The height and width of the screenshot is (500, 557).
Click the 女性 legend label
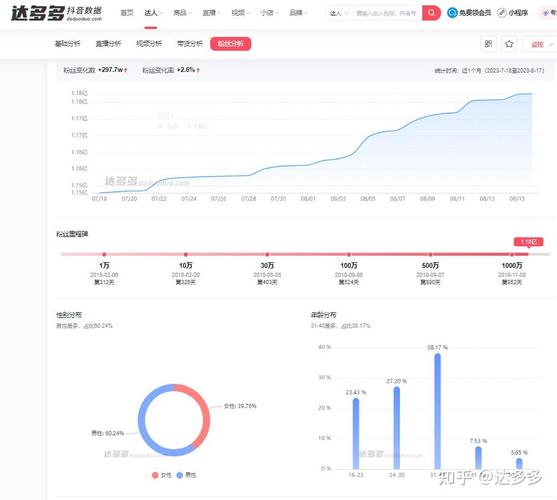pyautogui.click(x=166, y=475)
